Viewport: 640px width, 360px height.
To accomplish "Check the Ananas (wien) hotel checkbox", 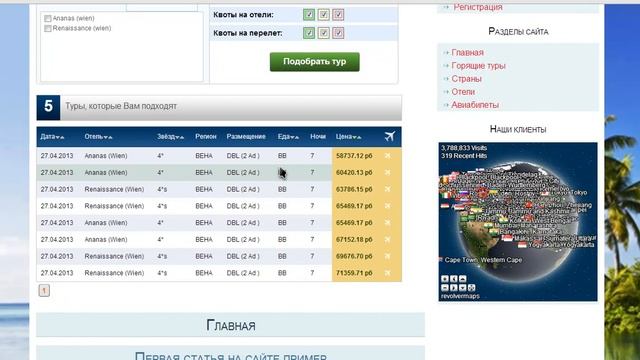I will 48,18.
